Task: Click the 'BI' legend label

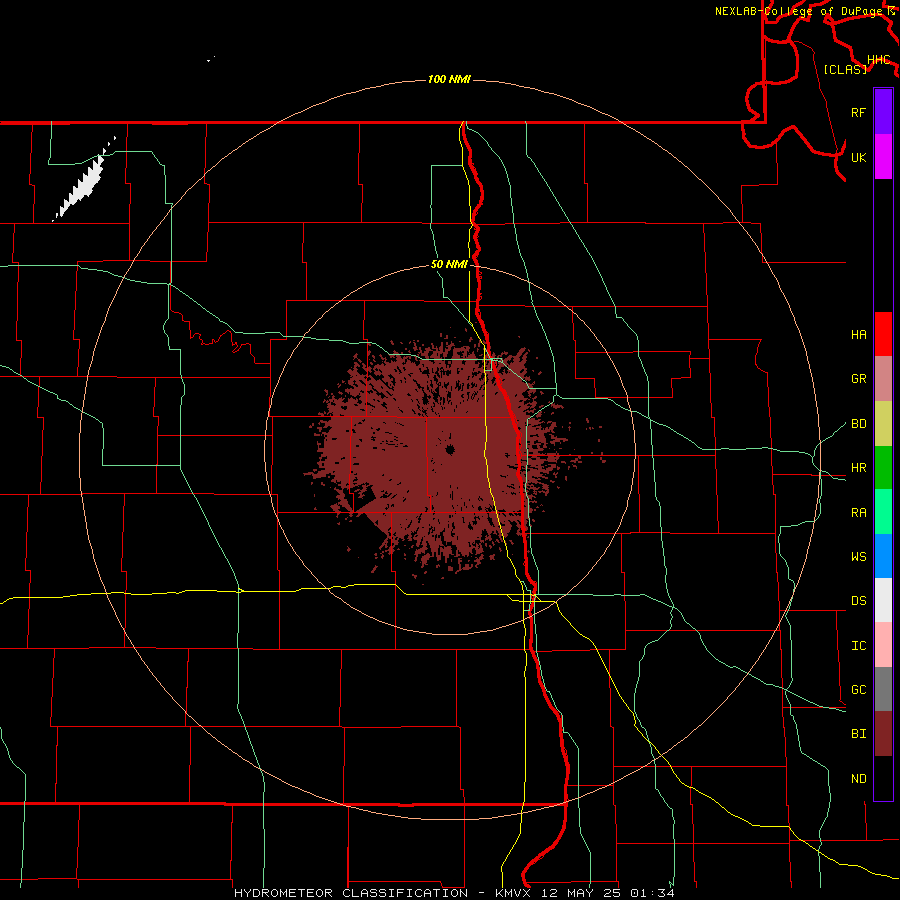Action: [x=858, y=734]
